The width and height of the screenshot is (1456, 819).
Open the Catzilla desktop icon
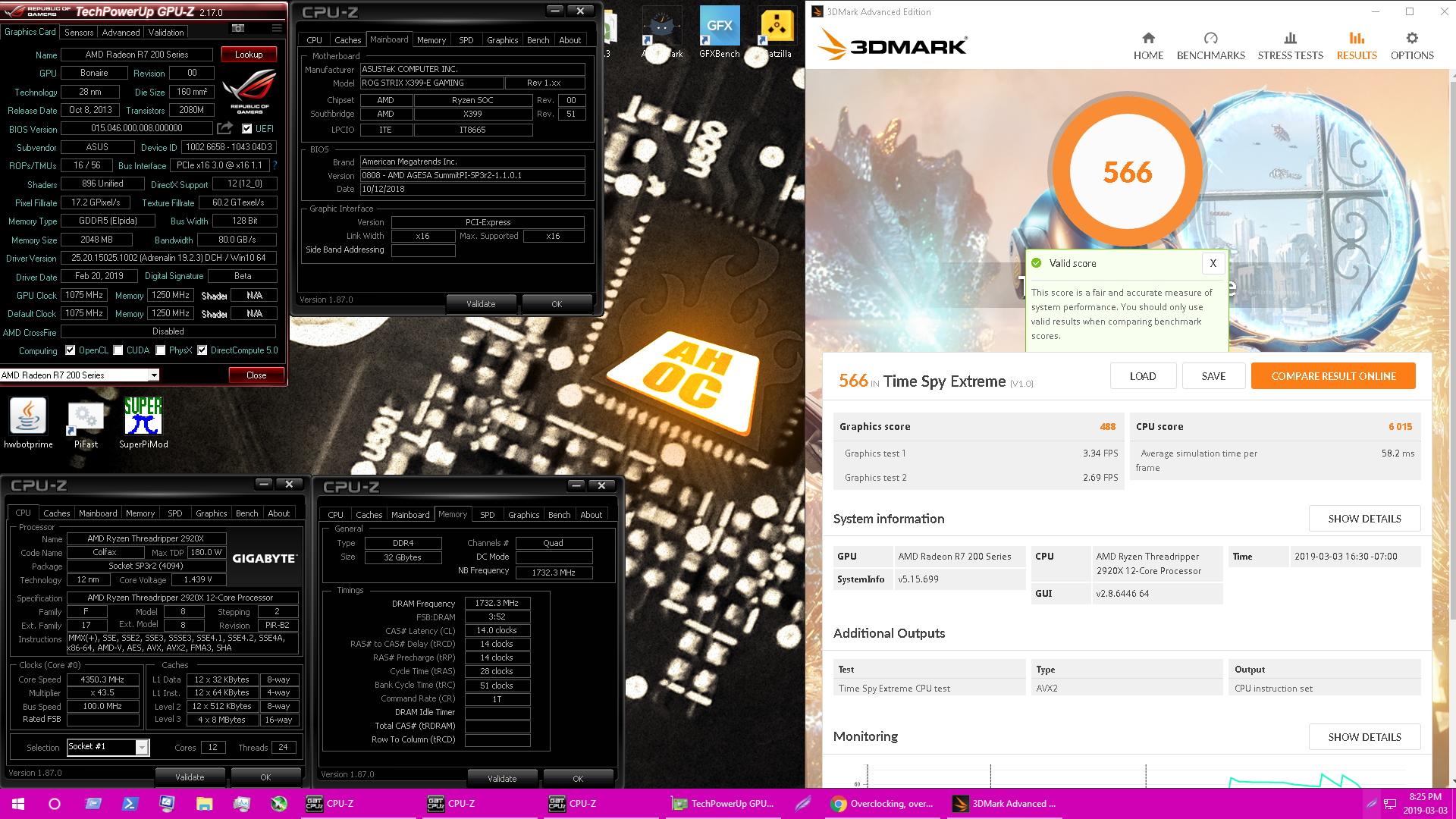777,32
